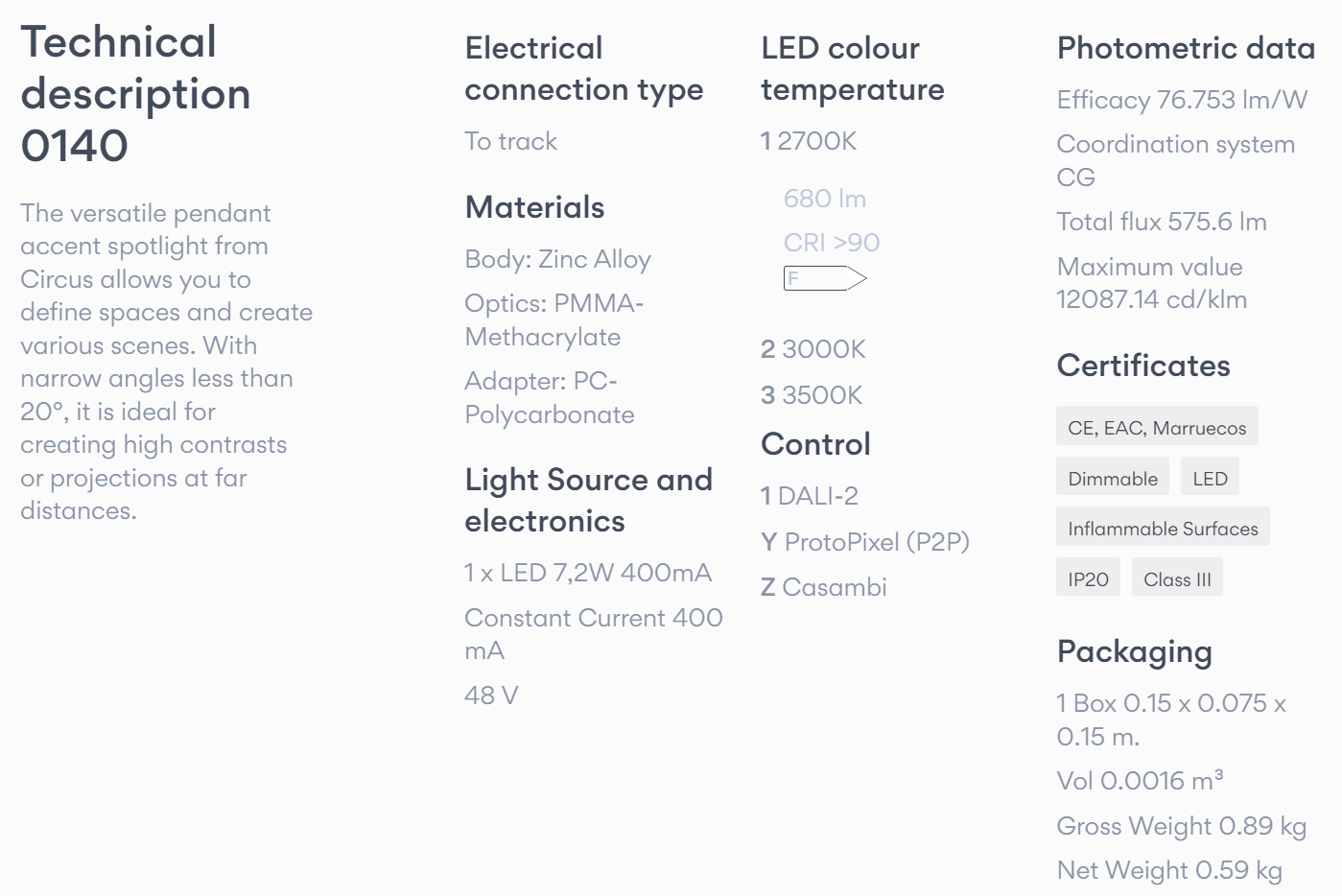Click the CE, EAC, Marruecos certificate tag
The width and height of the screenshot is (1342, 896).
pyautogui.click(x=1157, y=428)
